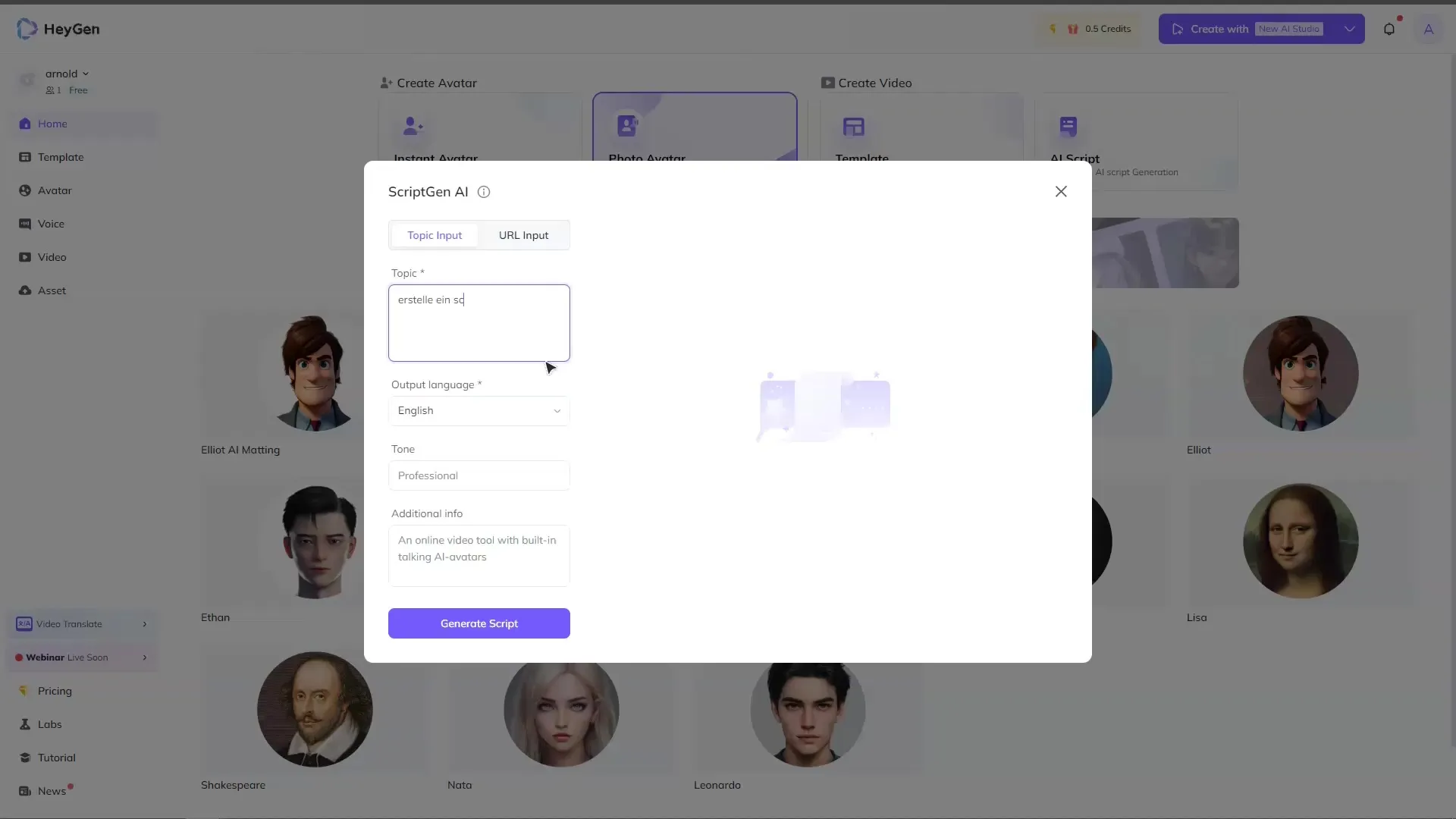
Task: Open the Template section
Action: pos(60,156)
